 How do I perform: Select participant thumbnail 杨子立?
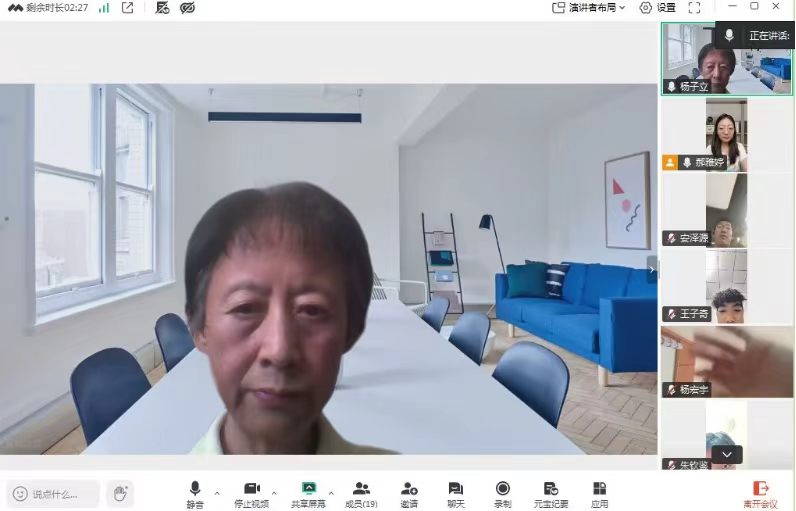[x=726, y=58]
